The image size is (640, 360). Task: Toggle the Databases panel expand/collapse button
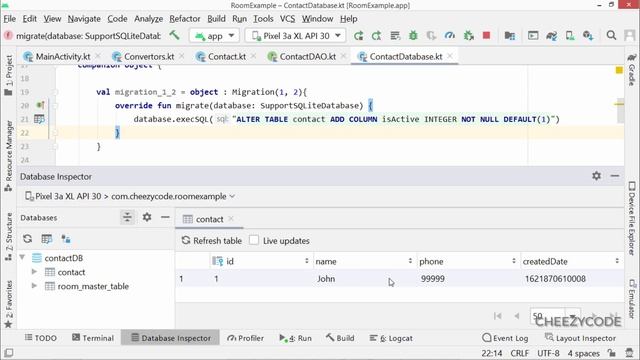(x=127, y=217)
